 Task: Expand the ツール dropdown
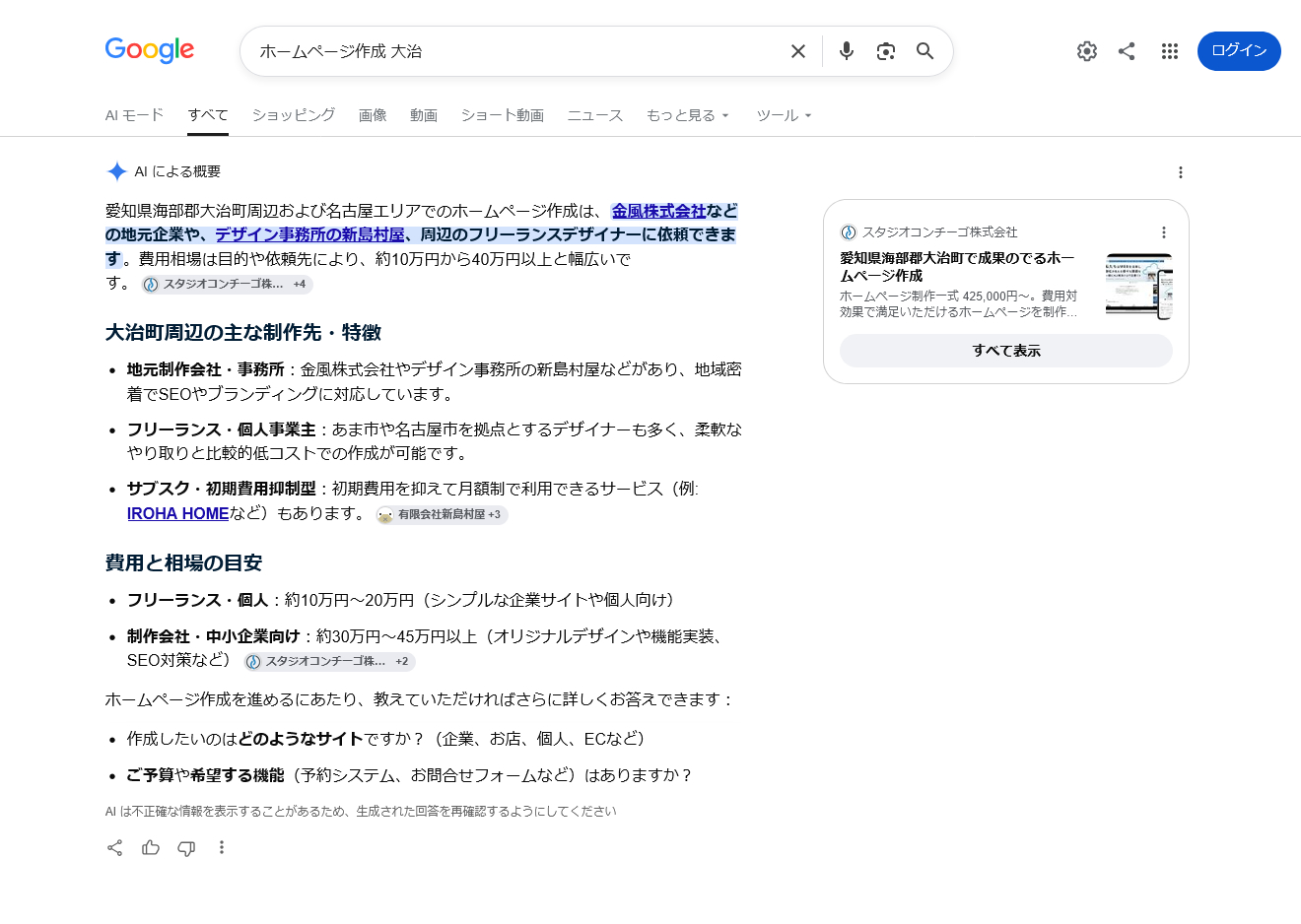(785, 115)
